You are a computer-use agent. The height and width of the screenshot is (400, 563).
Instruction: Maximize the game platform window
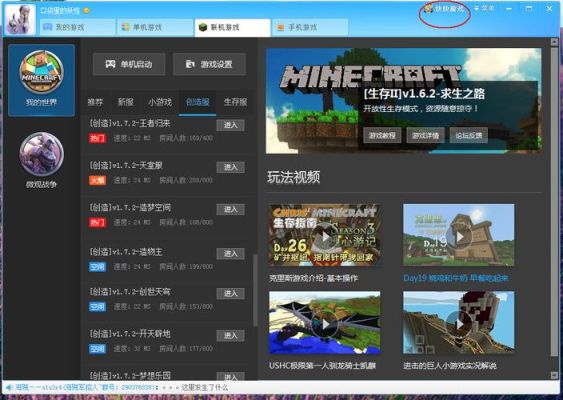[x=529, y=8]
